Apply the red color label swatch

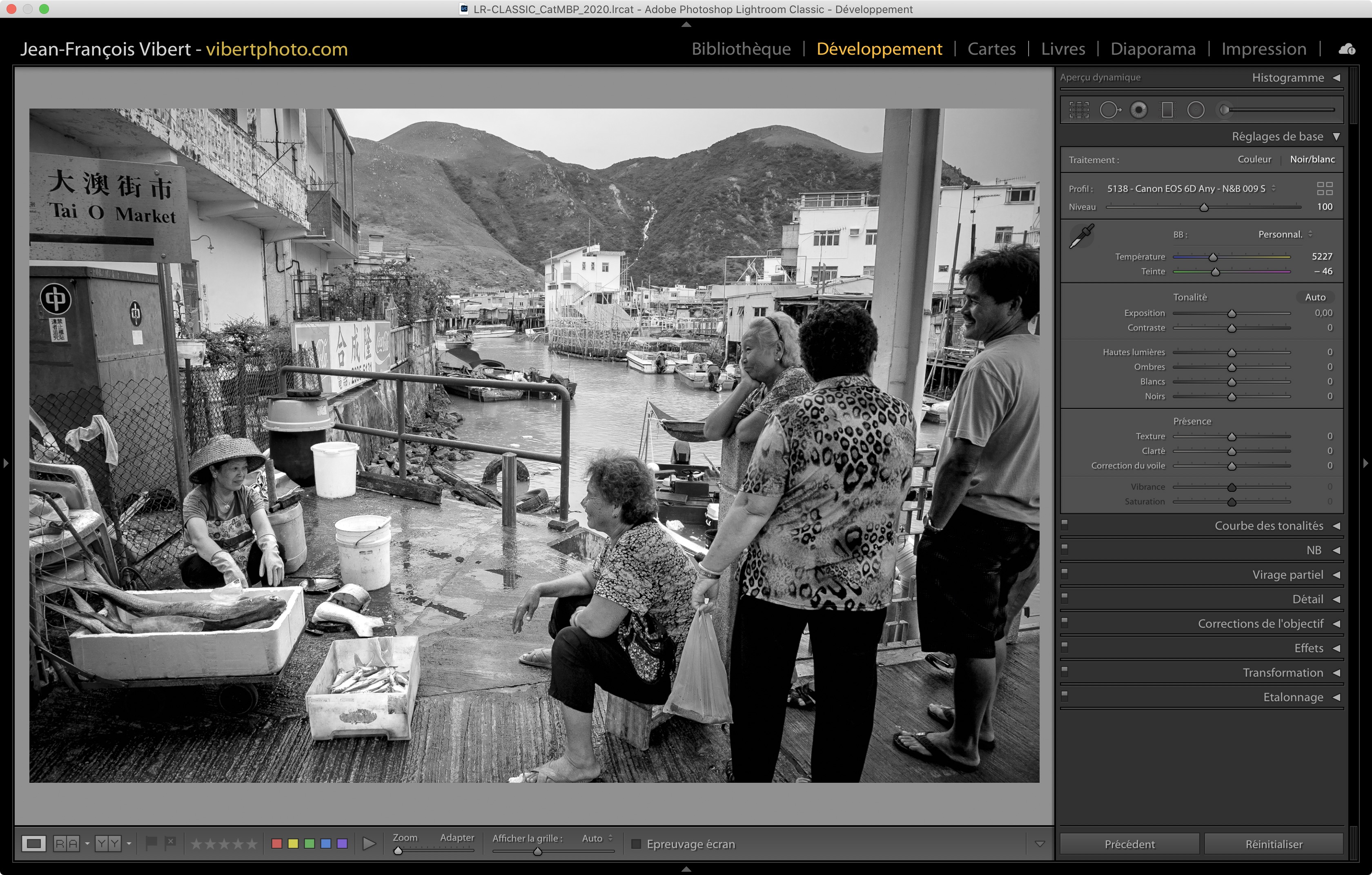[277, 843]
